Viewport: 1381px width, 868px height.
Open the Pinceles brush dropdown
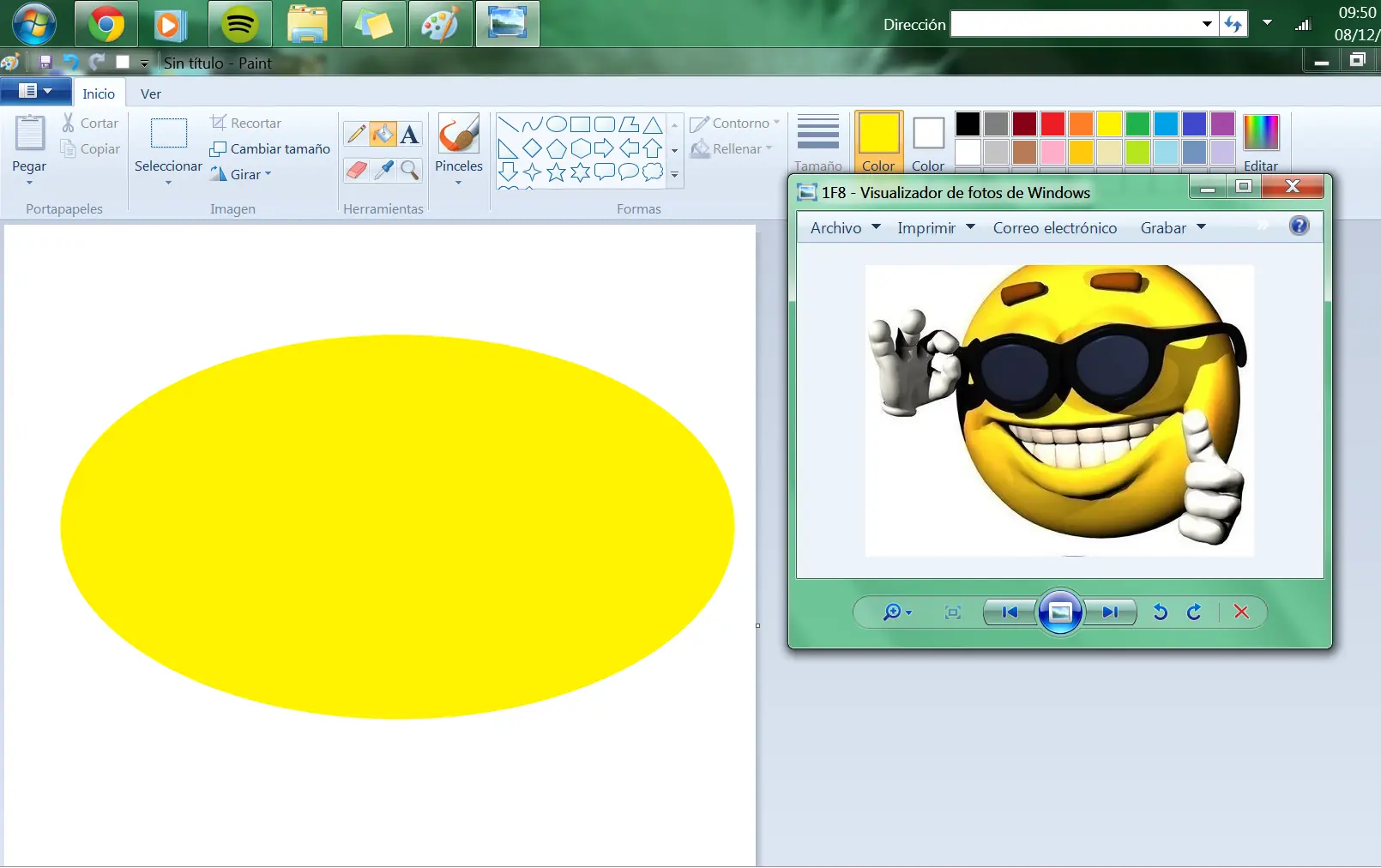(x=458, y=182)
